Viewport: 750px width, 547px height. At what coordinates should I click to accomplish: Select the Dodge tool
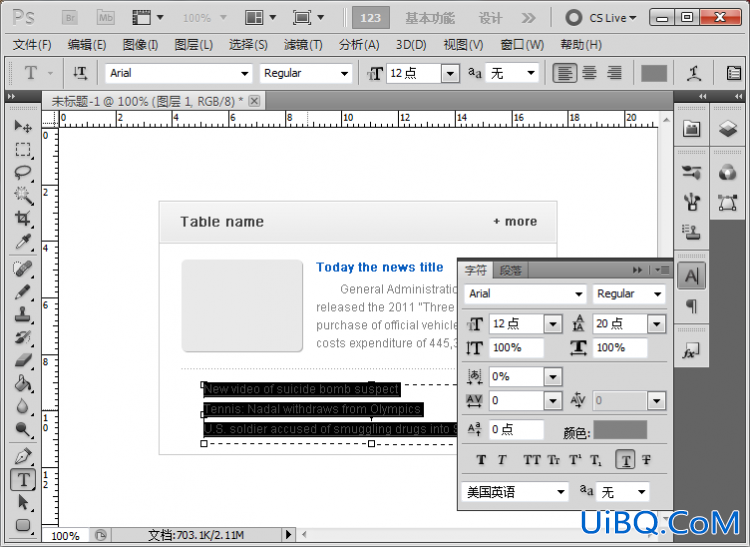click(22, 429)
